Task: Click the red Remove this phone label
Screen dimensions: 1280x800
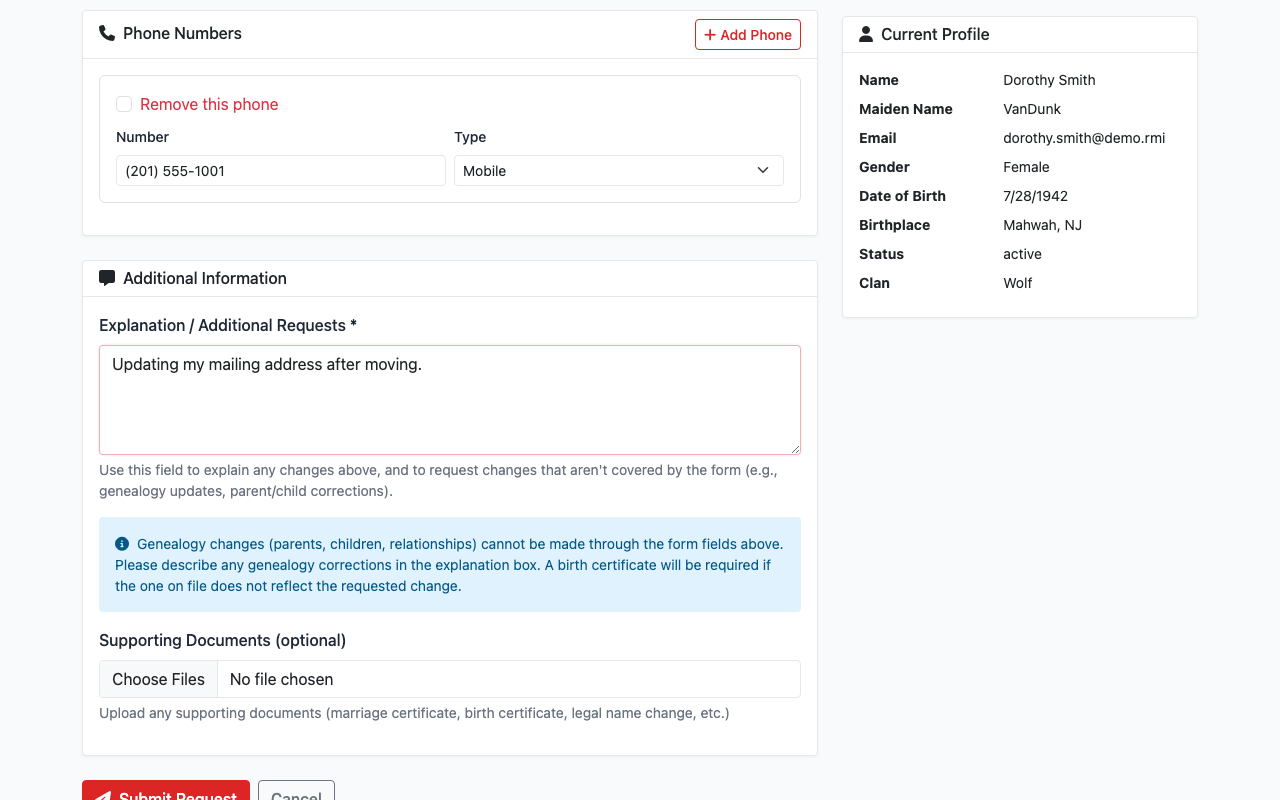Action: tap(209, 104)
